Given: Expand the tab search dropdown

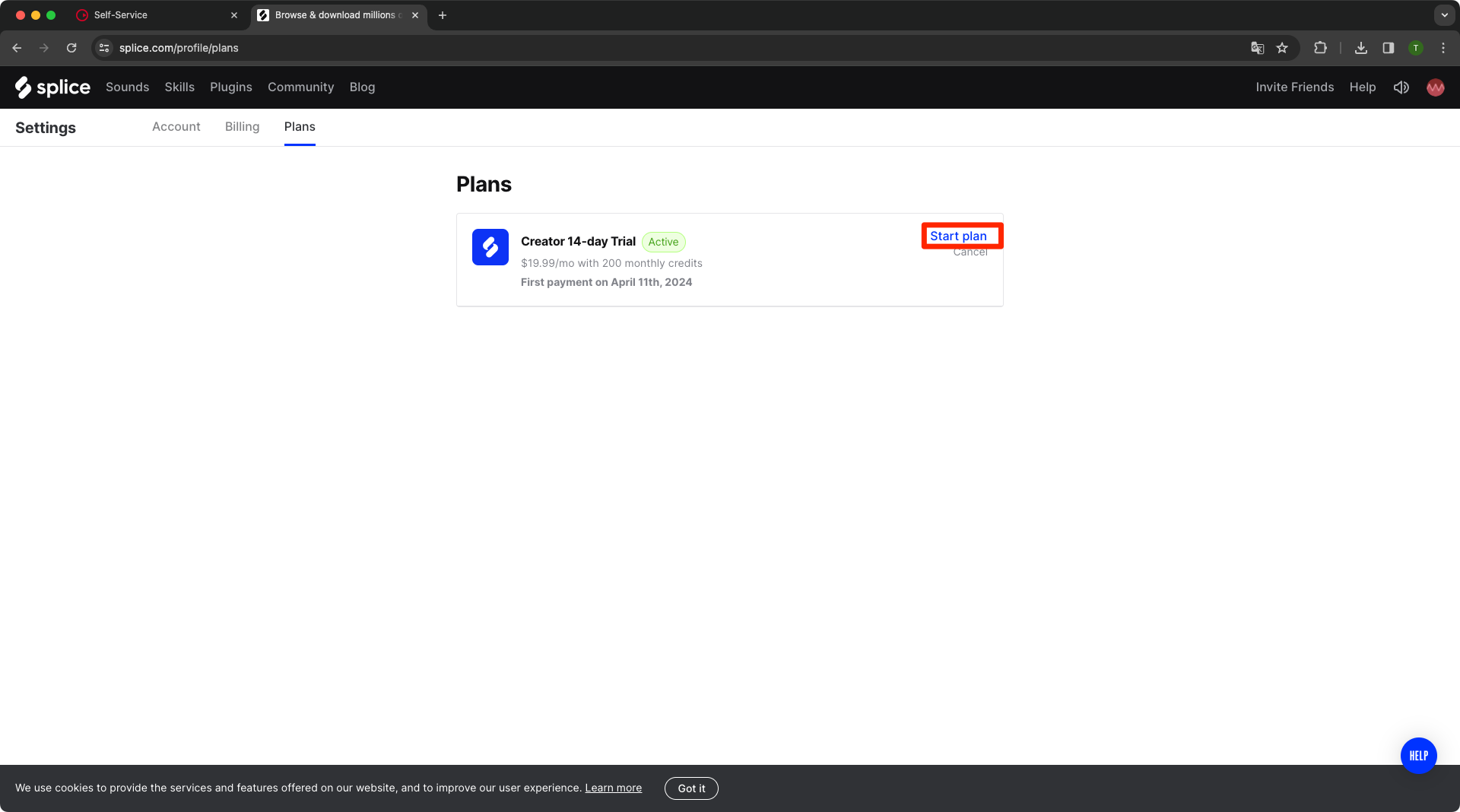Looking at the screenshot, I should pos(1444,15).
